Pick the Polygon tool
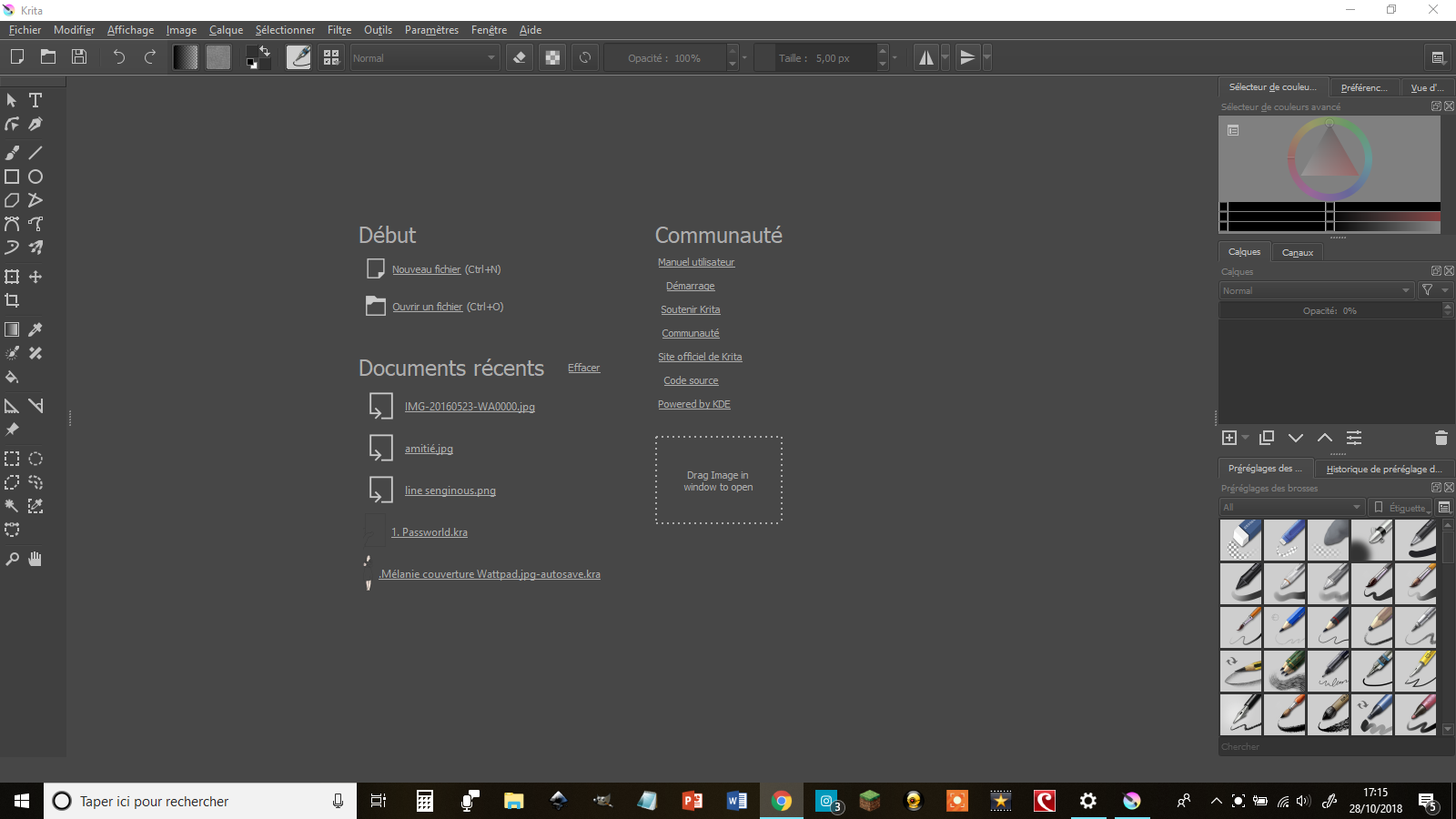The height and width of the screenshot is (819, 1456). [12, 200]
